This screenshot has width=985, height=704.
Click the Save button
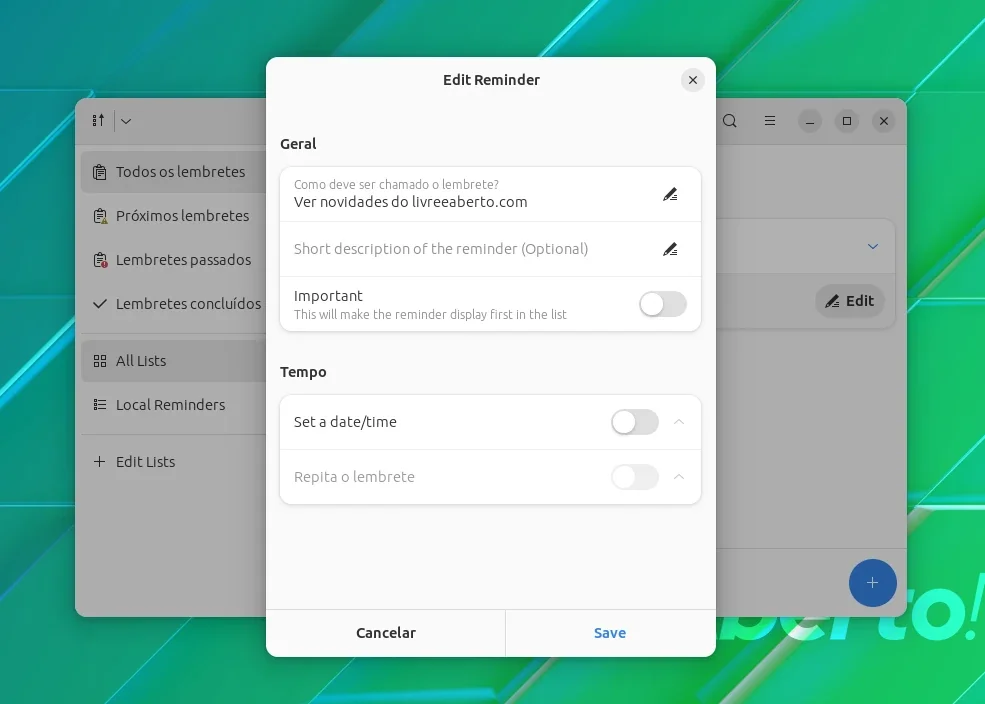click(610, 633)
